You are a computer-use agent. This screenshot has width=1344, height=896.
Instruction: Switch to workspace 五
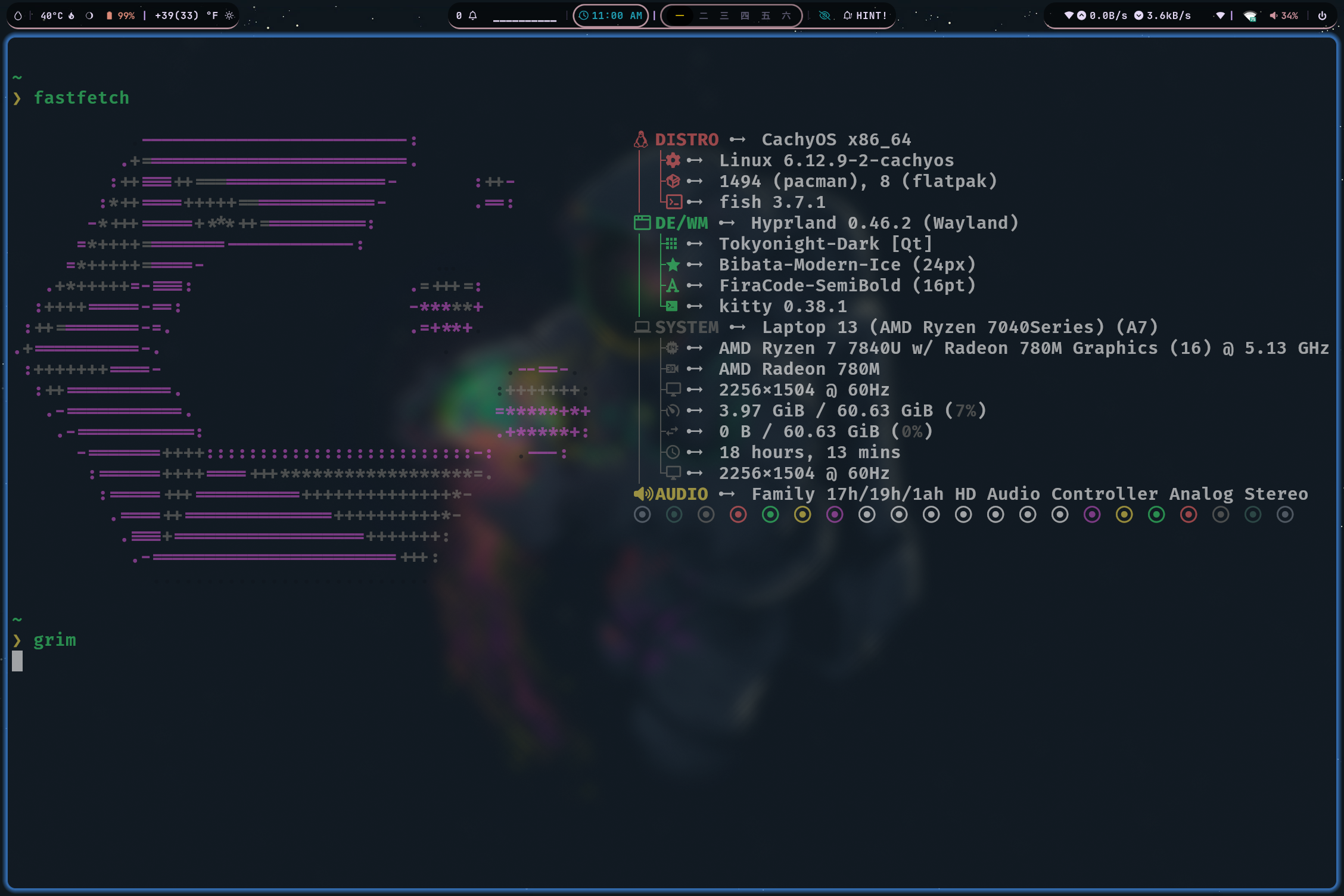coord(766,15)
